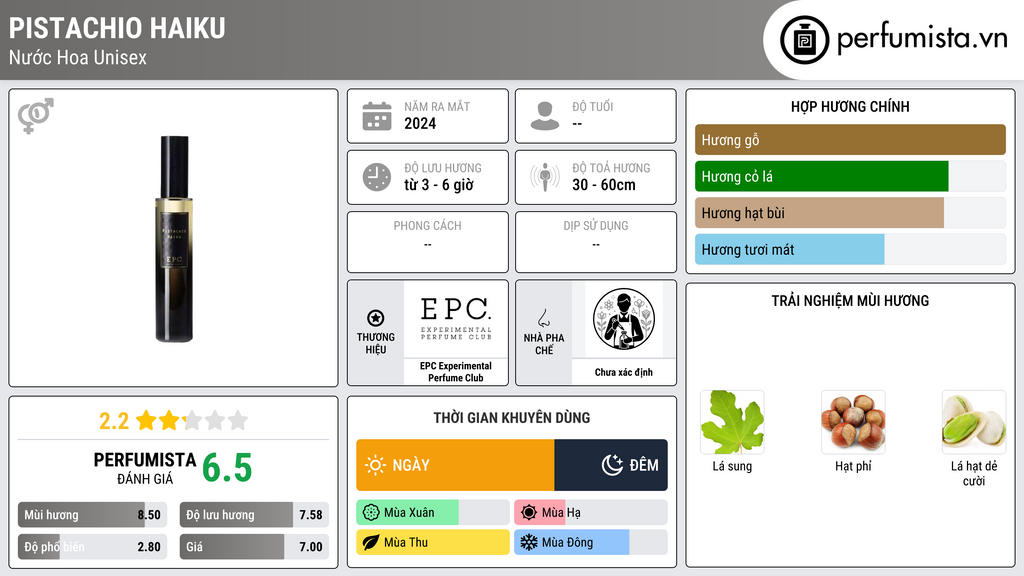
Task: Click the Giá 7.00 score bar
Action: [254, 547]
